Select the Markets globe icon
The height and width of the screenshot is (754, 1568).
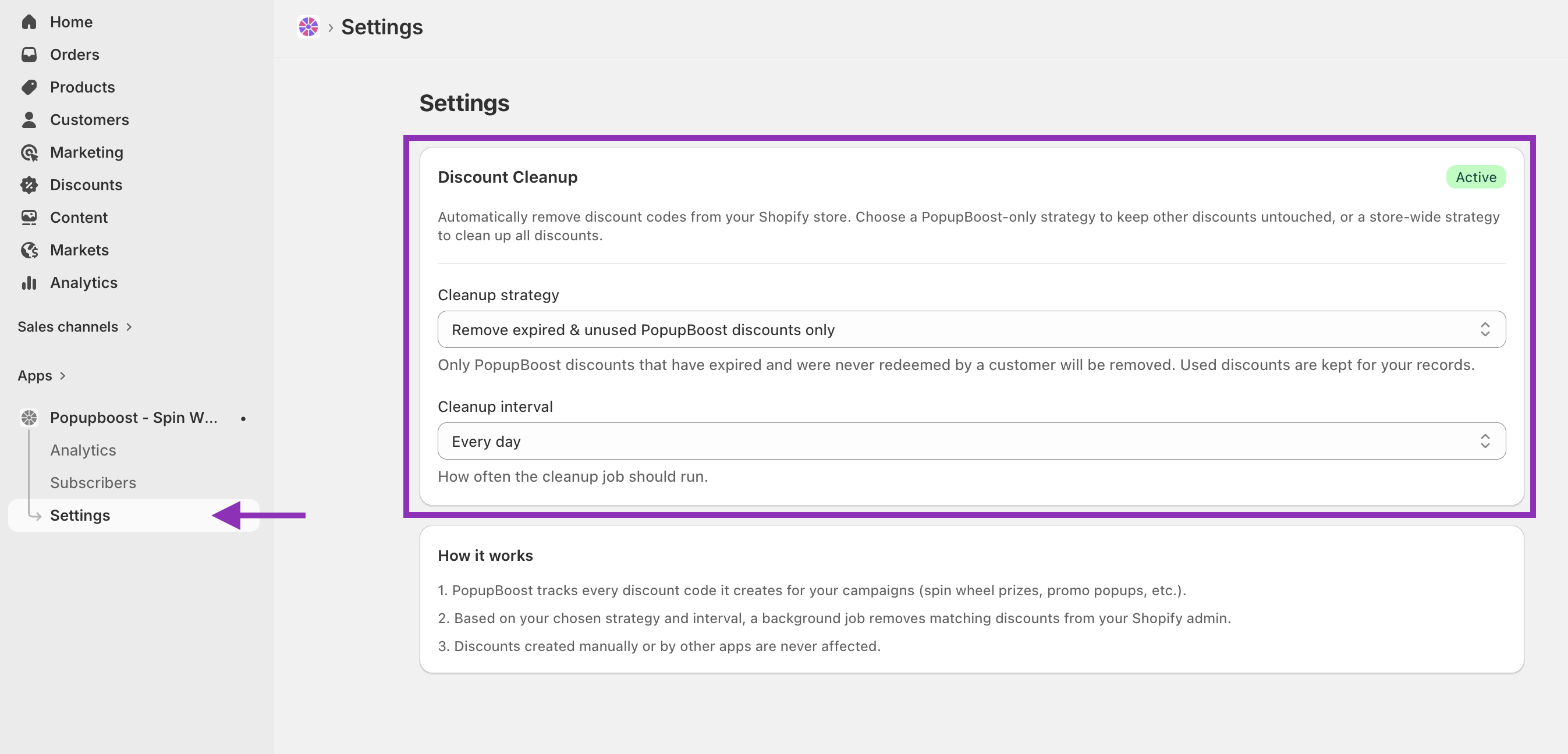[x=29, y=250]
